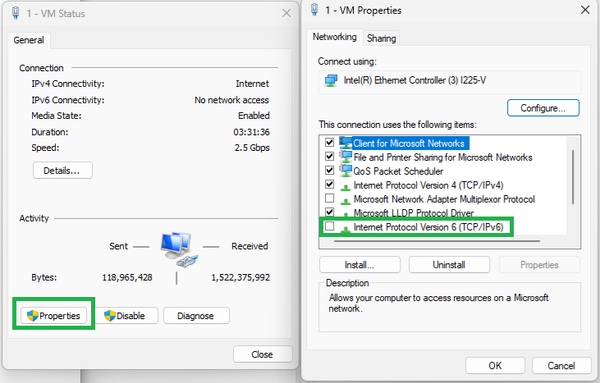The width and height of the screenshot is (600, 383).
Task: Click the Intel Ethernet Controller adapter icon
Action: [x=331, y=80]
